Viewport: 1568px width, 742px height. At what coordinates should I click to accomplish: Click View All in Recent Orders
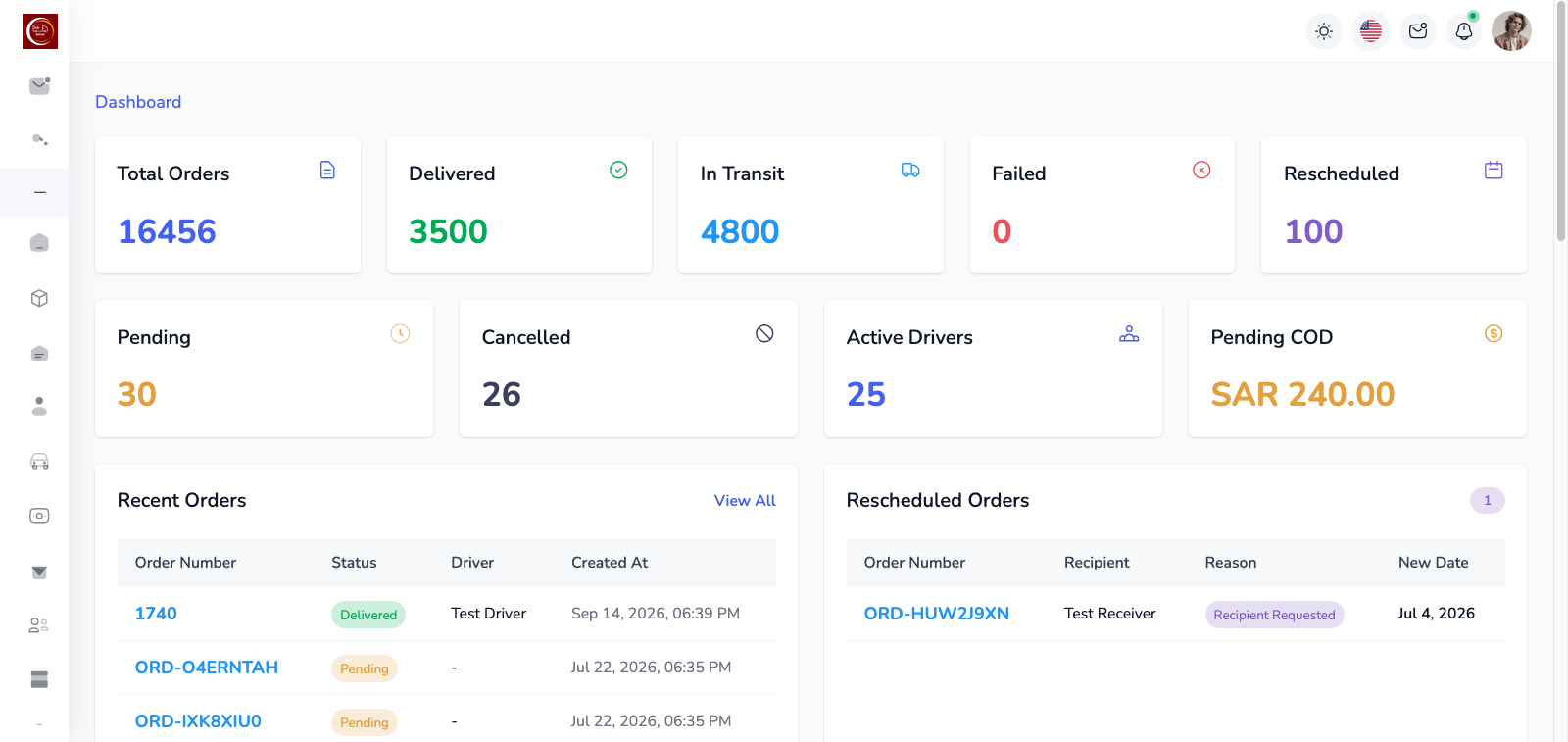pyautogui.click(x=745, y=500)
